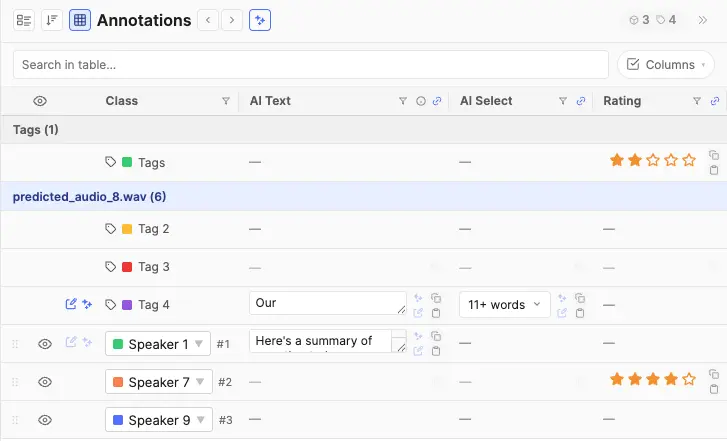Viewport: 727px width, 441px height.
Task: Go to next item with right chevron
Action: point(232,20)
